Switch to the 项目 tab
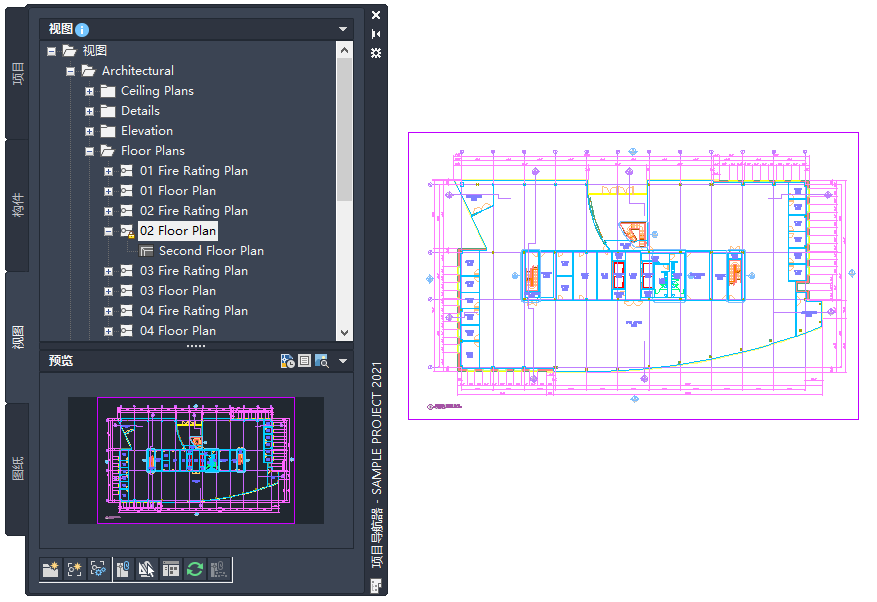Viewport: 877px width, 602px height. [18, 73]
